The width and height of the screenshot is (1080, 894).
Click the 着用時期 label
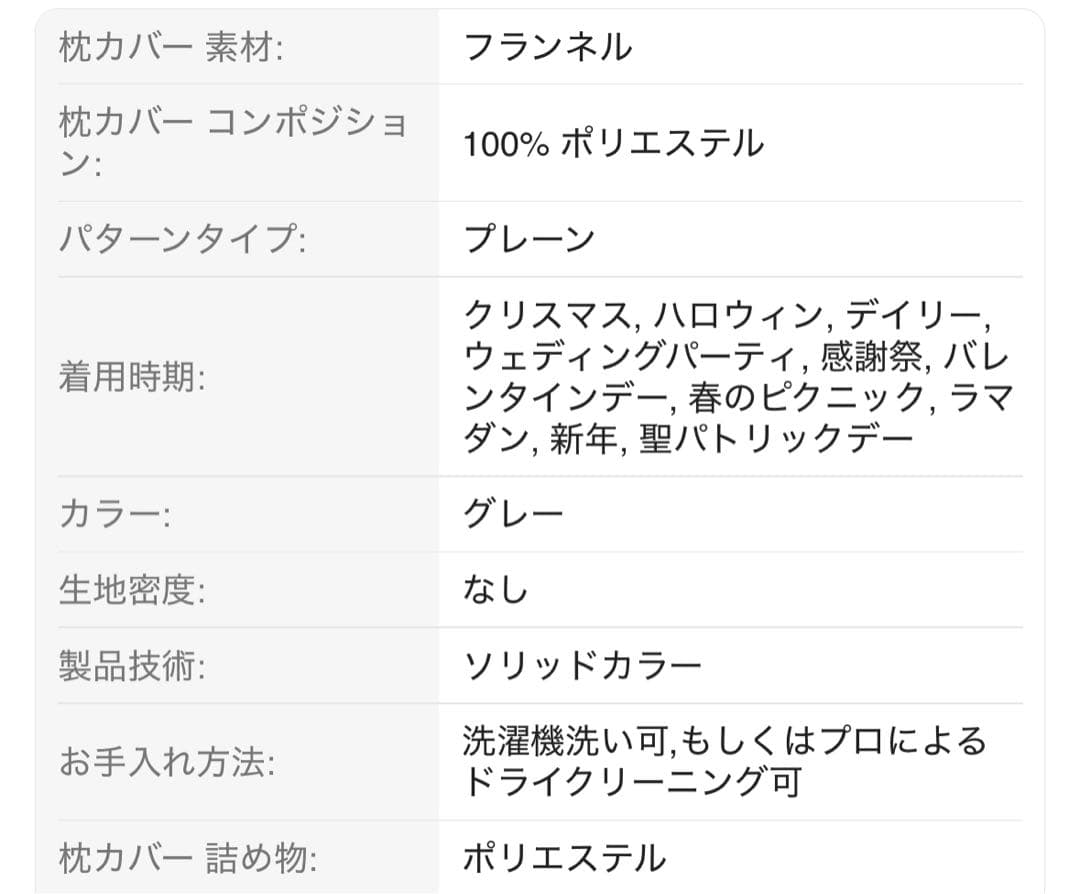coord(131,379)
